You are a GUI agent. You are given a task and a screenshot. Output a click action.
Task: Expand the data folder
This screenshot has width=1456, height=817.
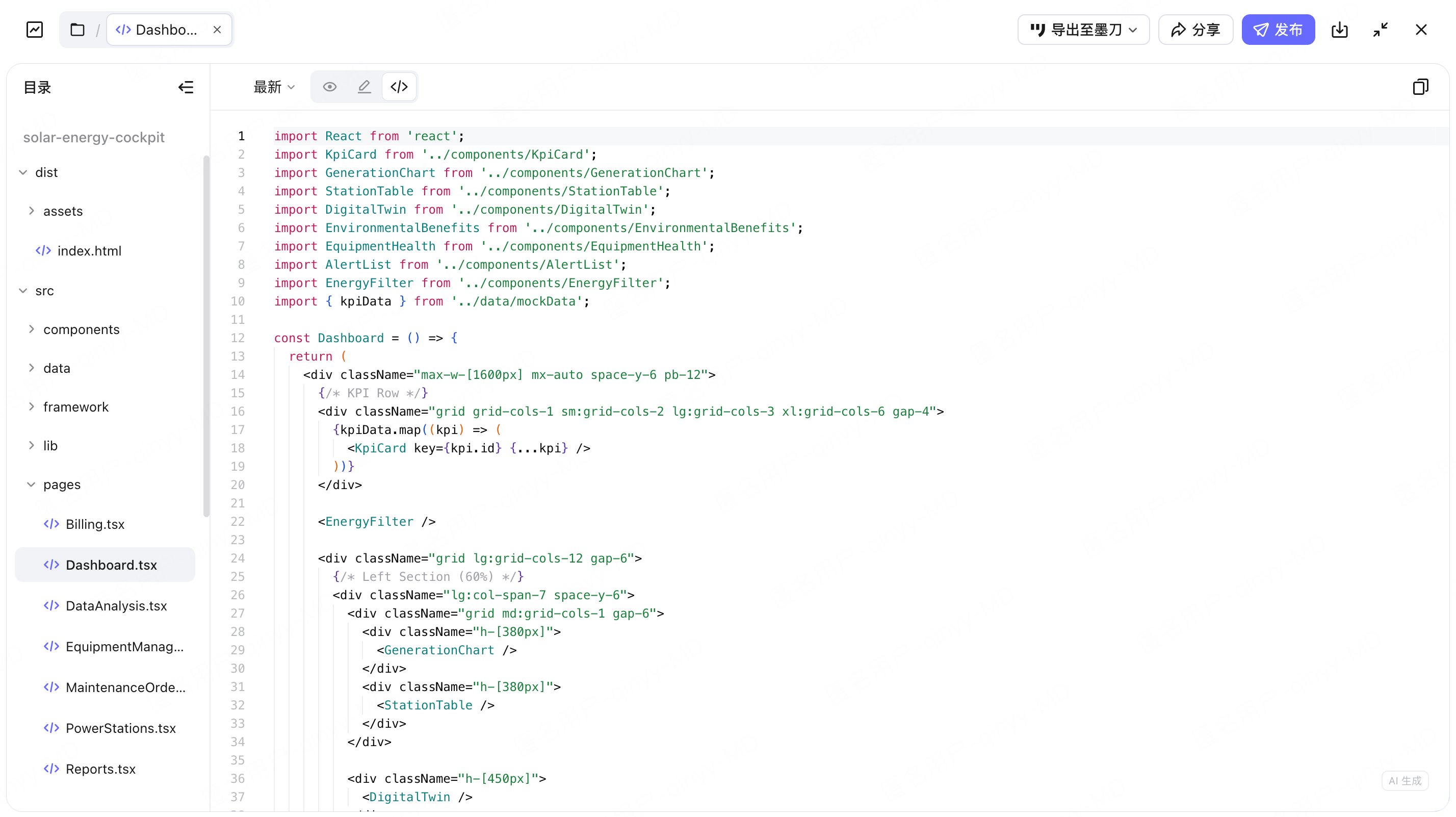click(x=31, y=368)
